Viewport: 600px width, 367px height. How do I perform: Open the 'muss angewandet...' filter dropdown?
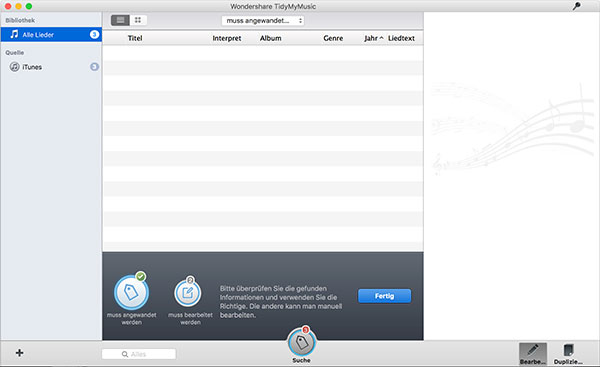click(x=263, y=21)
